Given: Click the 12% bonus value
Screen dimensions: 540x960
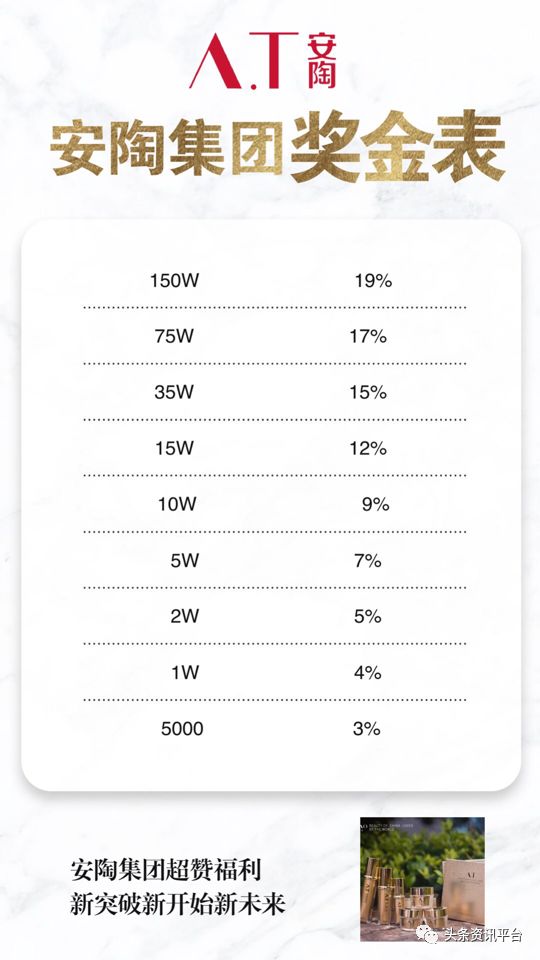Looking at the screenshot, I should [368, 448].
